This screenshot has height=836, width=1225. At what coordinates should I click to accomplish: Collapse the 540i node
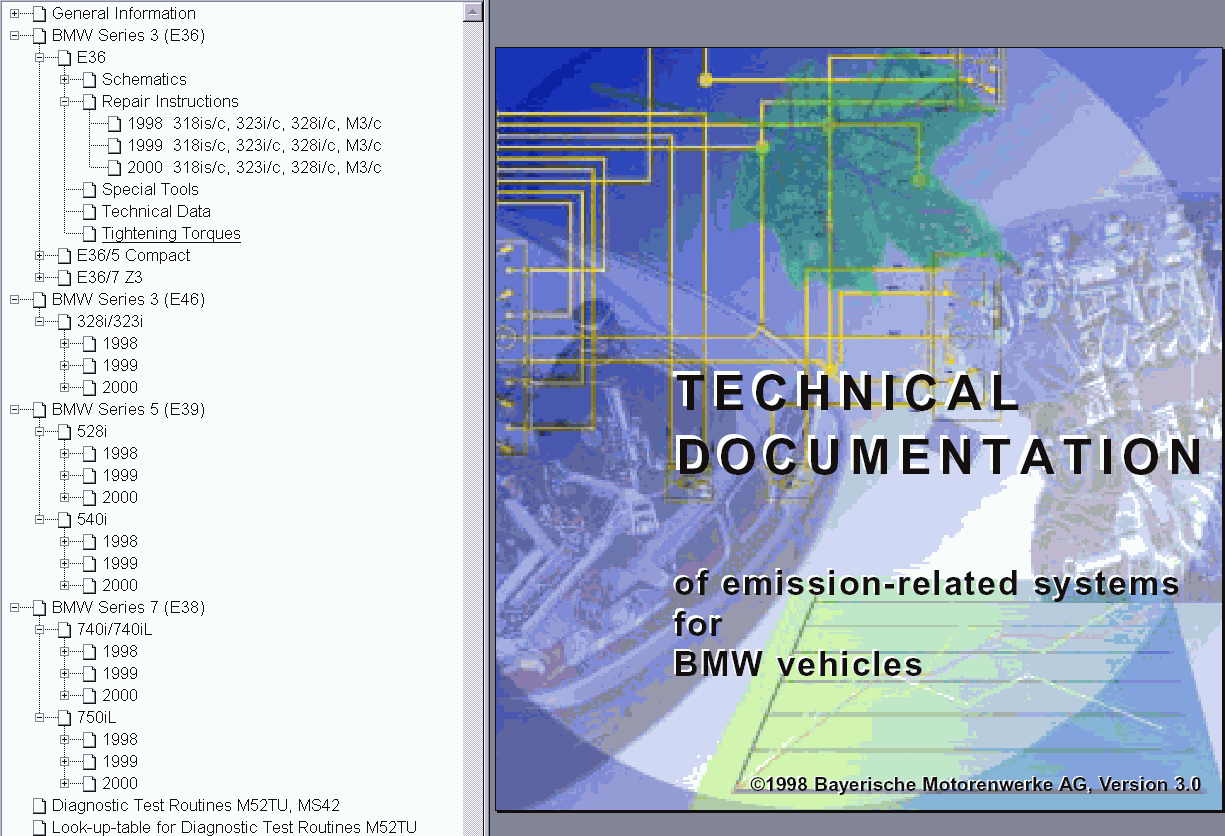click(39, 519)
